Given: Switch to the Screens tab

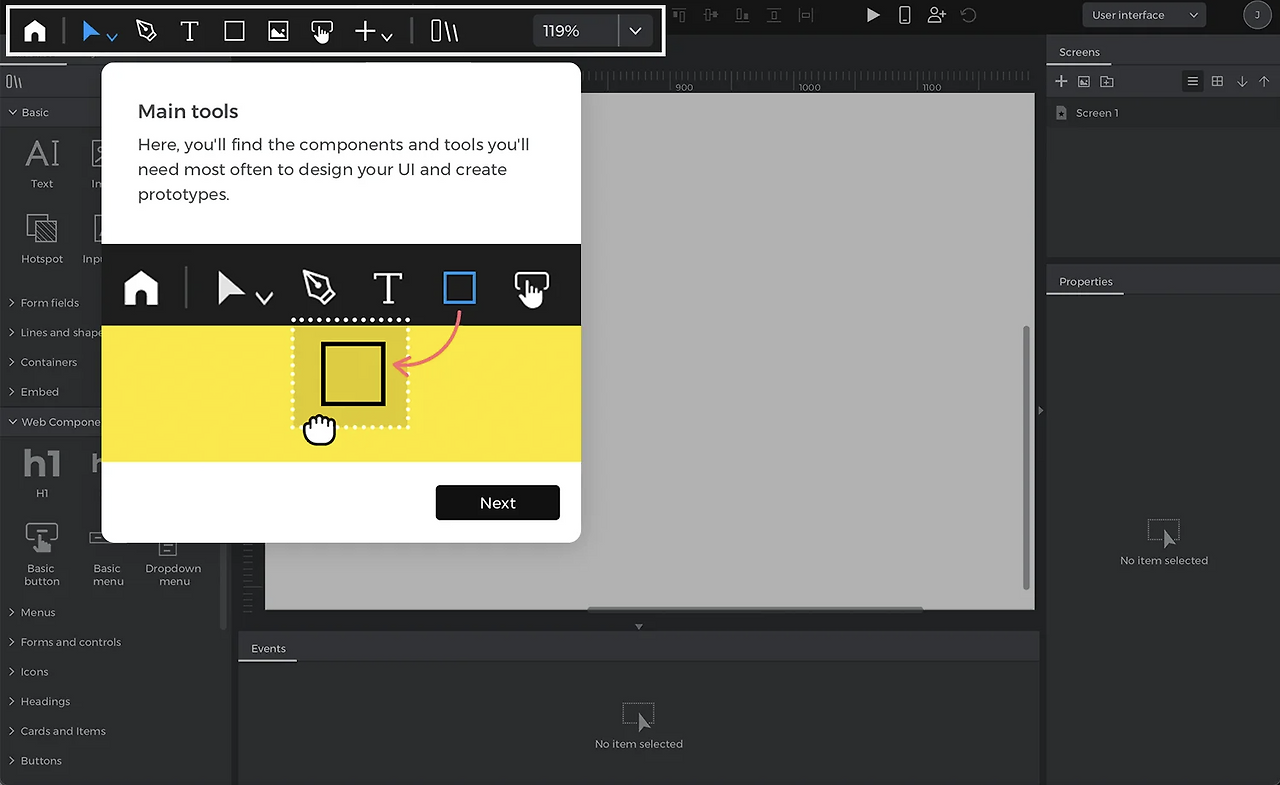Looking at the screenshot, I should click(1079, 52).
